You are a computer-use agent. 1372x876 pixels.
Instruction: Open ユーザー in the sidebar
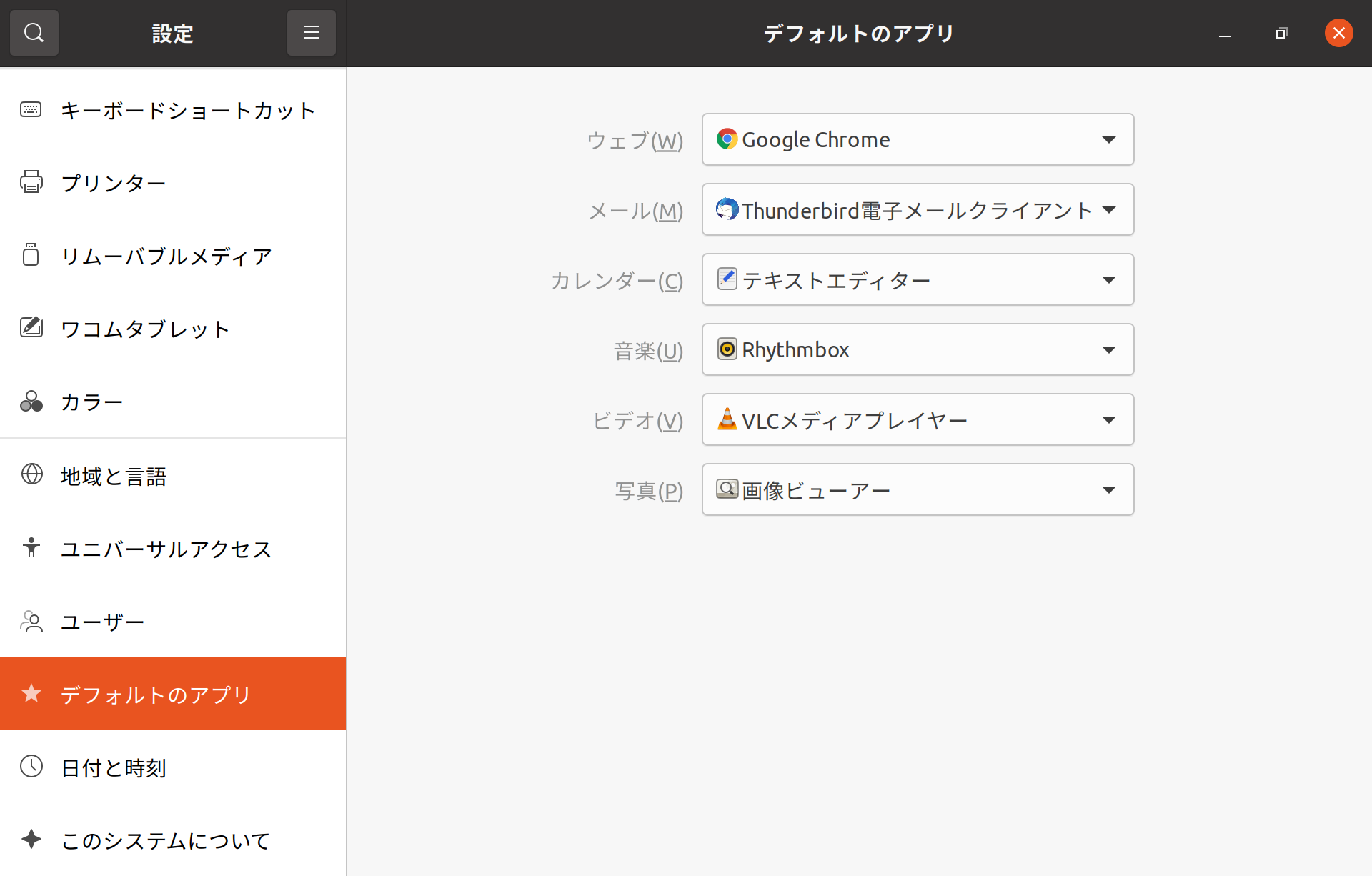[x=173, y=622]
